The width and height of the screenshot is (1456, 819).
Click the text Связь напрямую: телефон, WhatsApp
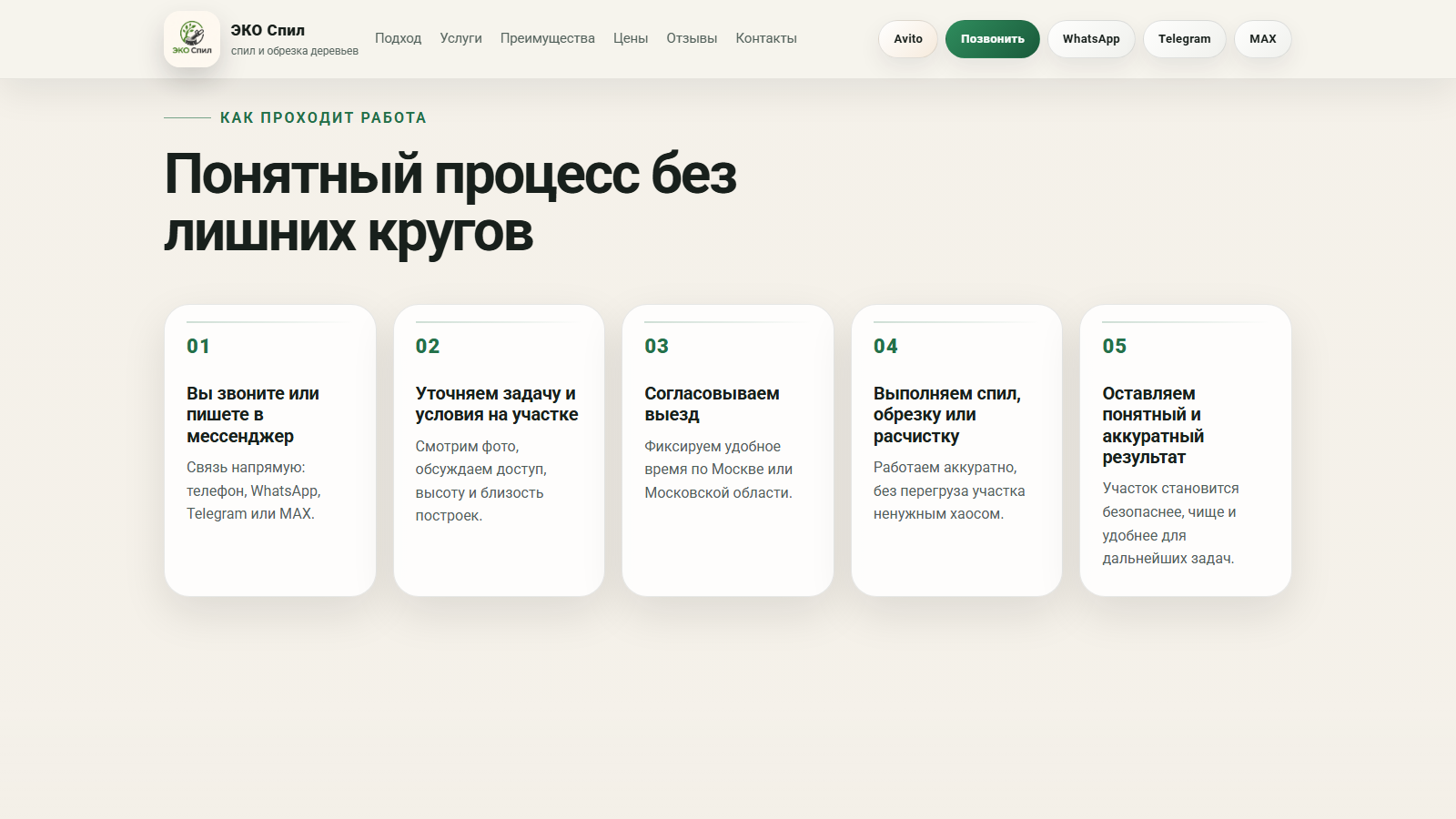click(x=254, y=490)
